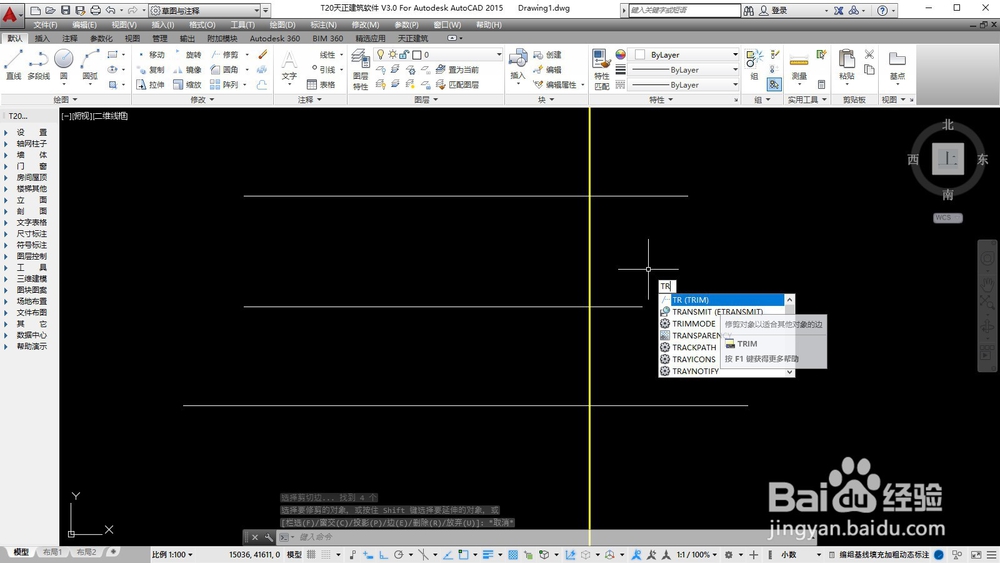
Task: Click the keyword search box
Action: (684, 10)
